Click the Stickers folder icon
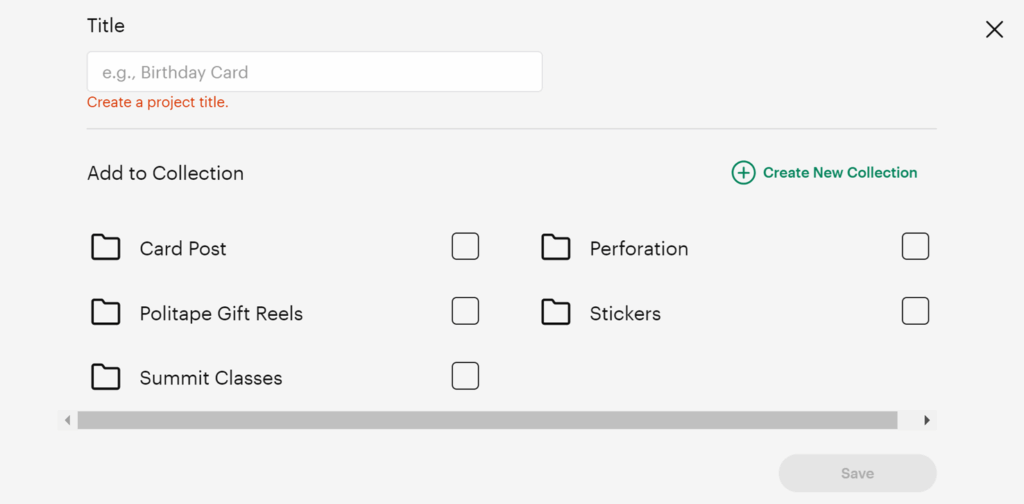1024x504 pixels. [x=555, y=312]
